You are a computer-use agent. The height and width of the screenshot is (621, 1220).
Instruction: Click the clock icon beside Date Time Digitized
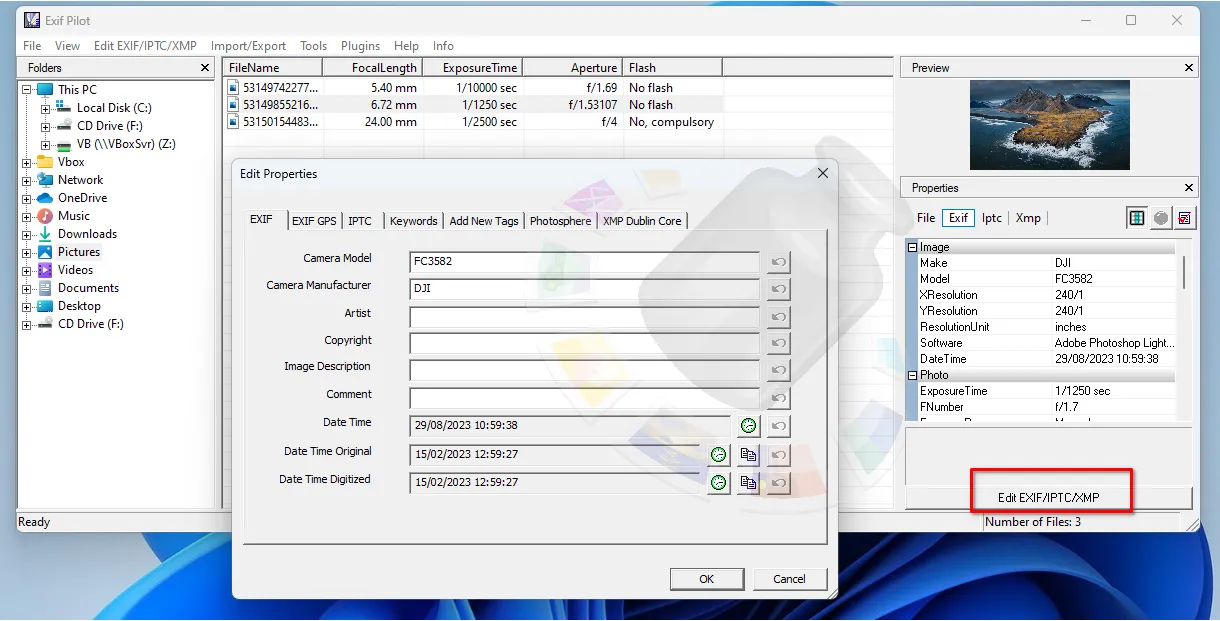tap(719, 483)
